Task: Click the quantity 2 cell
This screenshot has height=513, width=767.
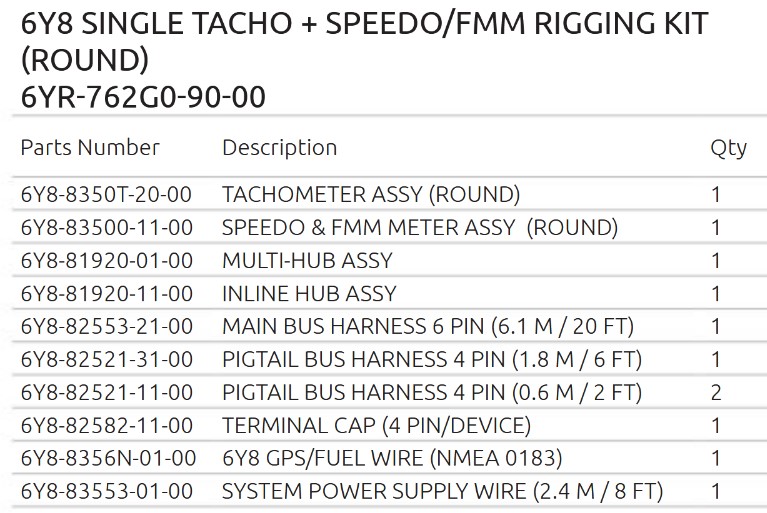Action: pyautogui.click(x=716, y=392)
